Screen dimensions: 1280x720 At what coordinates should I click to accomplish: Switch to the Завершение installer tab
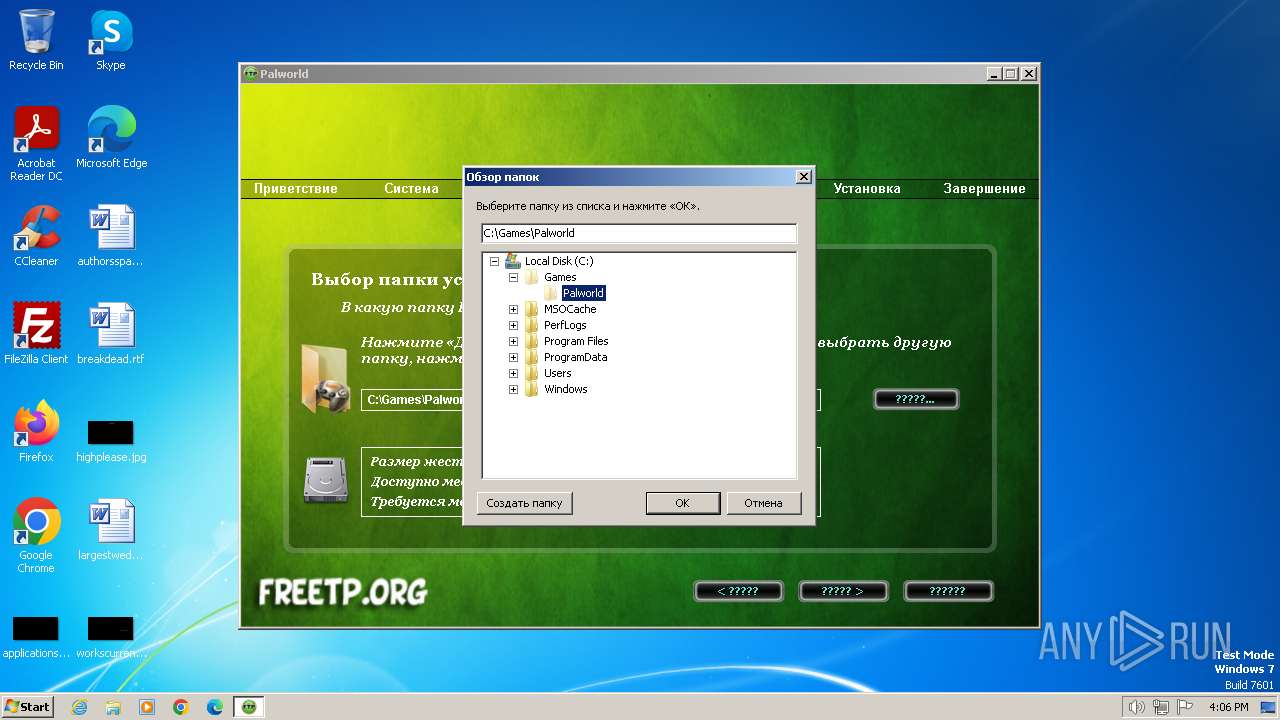click(x=984, y=188)
